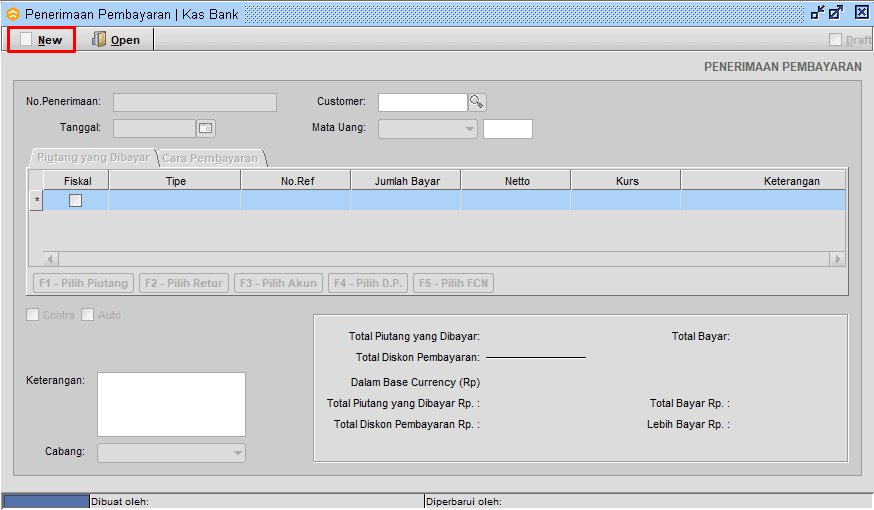874x510 pixels.
Task: Click the exchange rate field beside Mata Uang
Action: (x=508, y=129)
